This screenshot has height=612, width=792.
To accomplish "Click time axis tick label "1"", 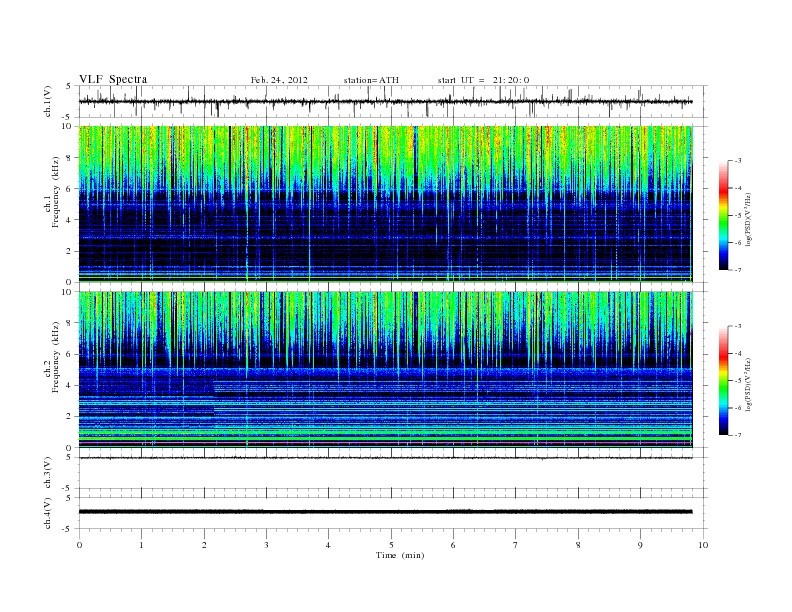I will click(141, 545).
